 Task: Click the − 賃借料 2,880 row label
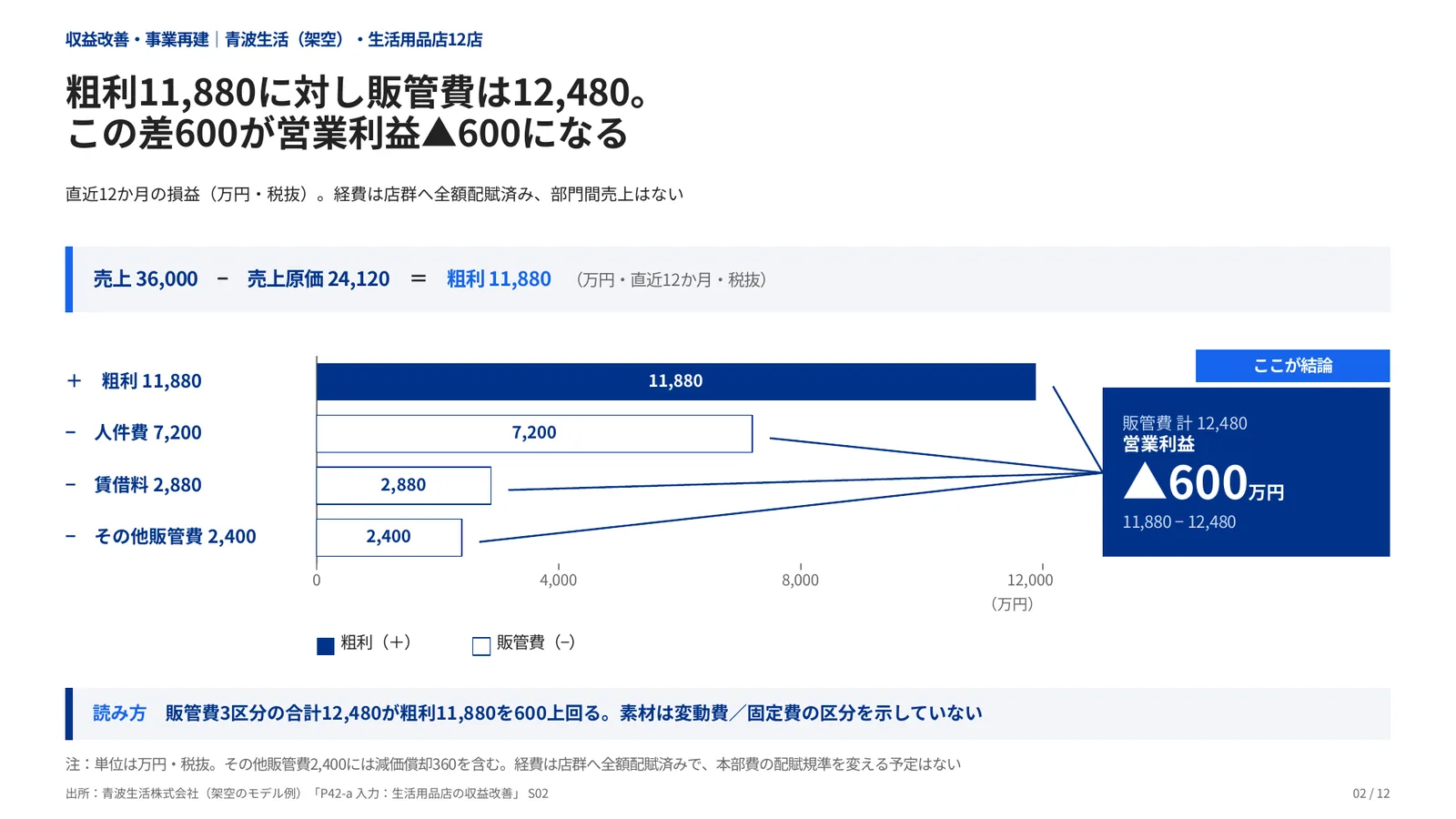[x=134, y=485]
